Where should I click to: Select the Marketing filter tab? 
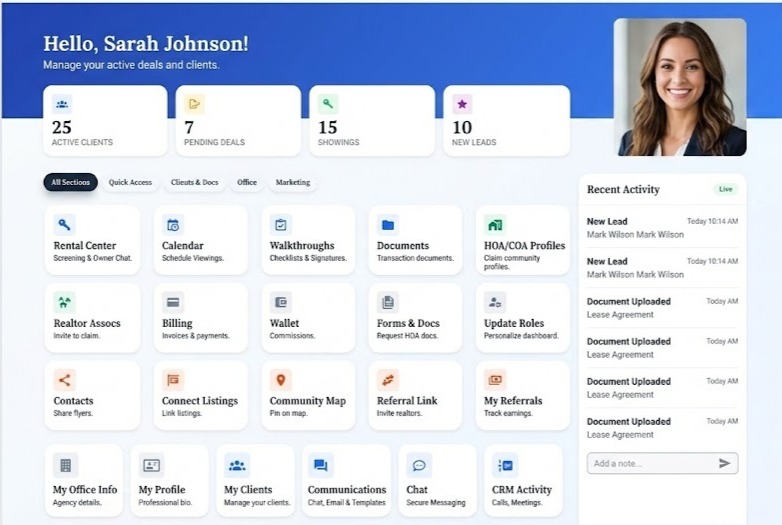tap(293, 182)
